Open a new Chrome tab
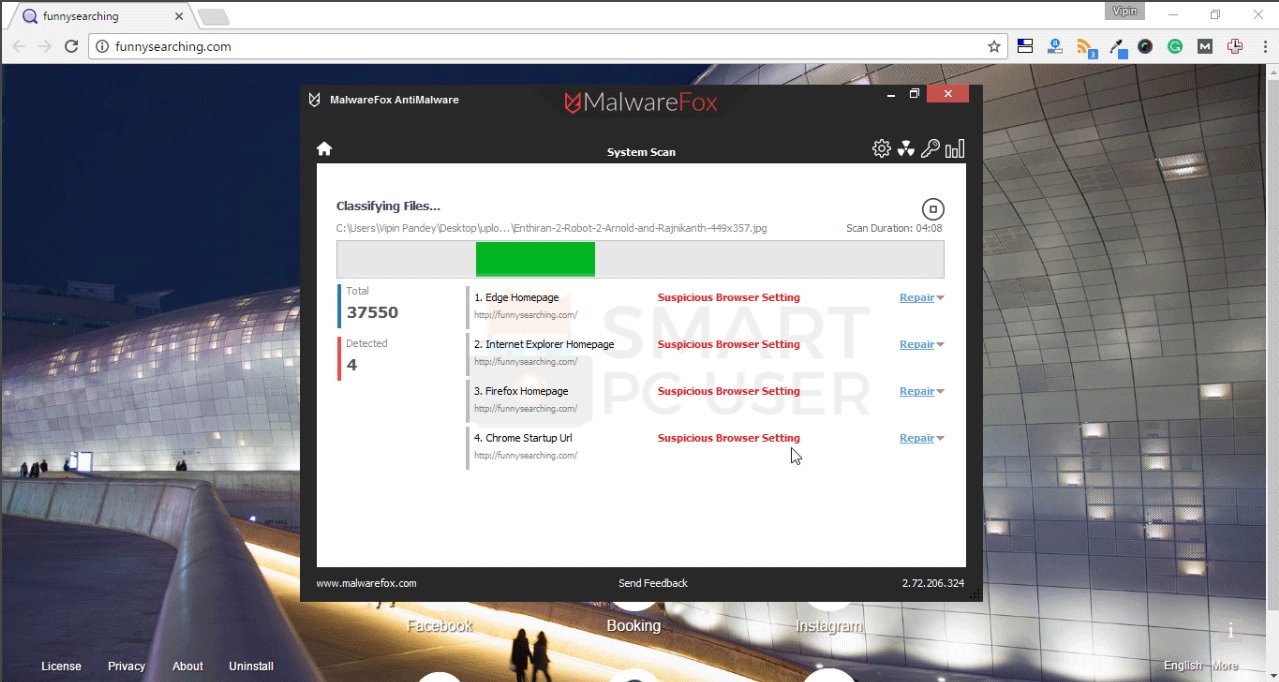The image size is (1279, 682). point(213,17)
